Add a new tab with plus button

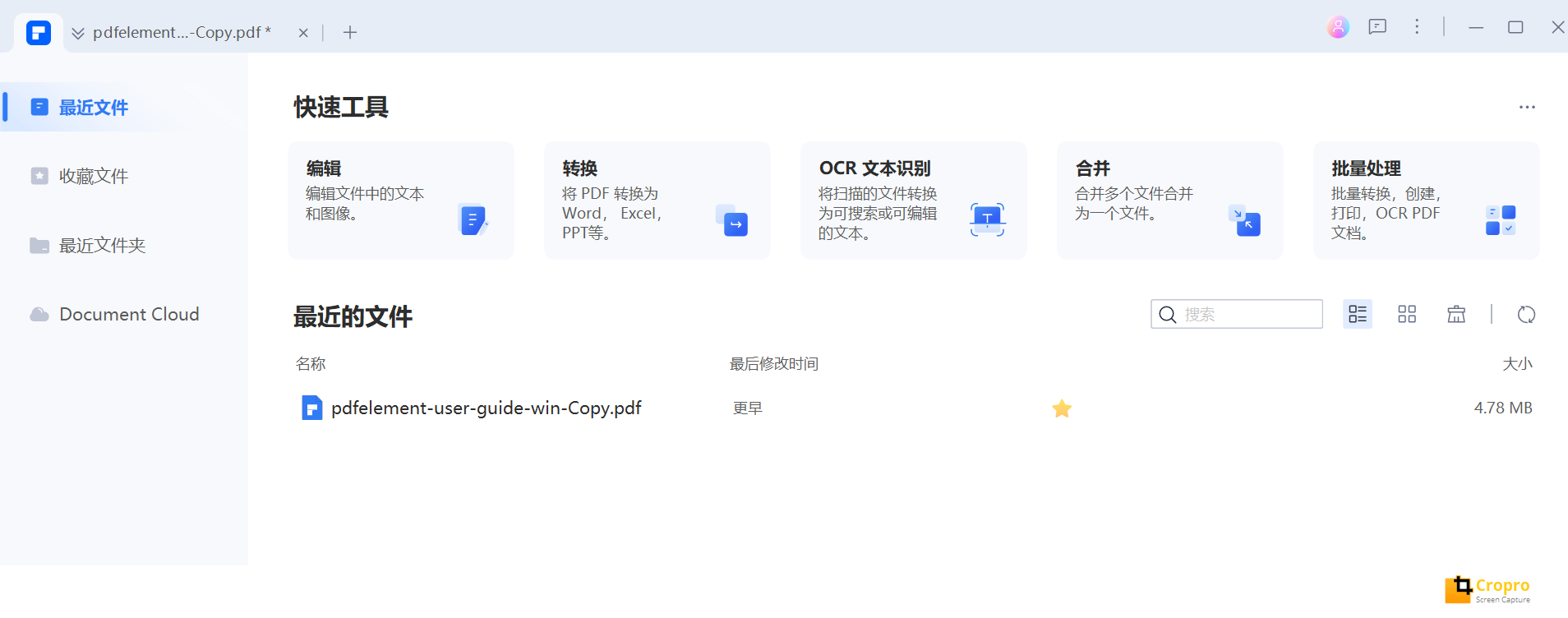[350, 33]
